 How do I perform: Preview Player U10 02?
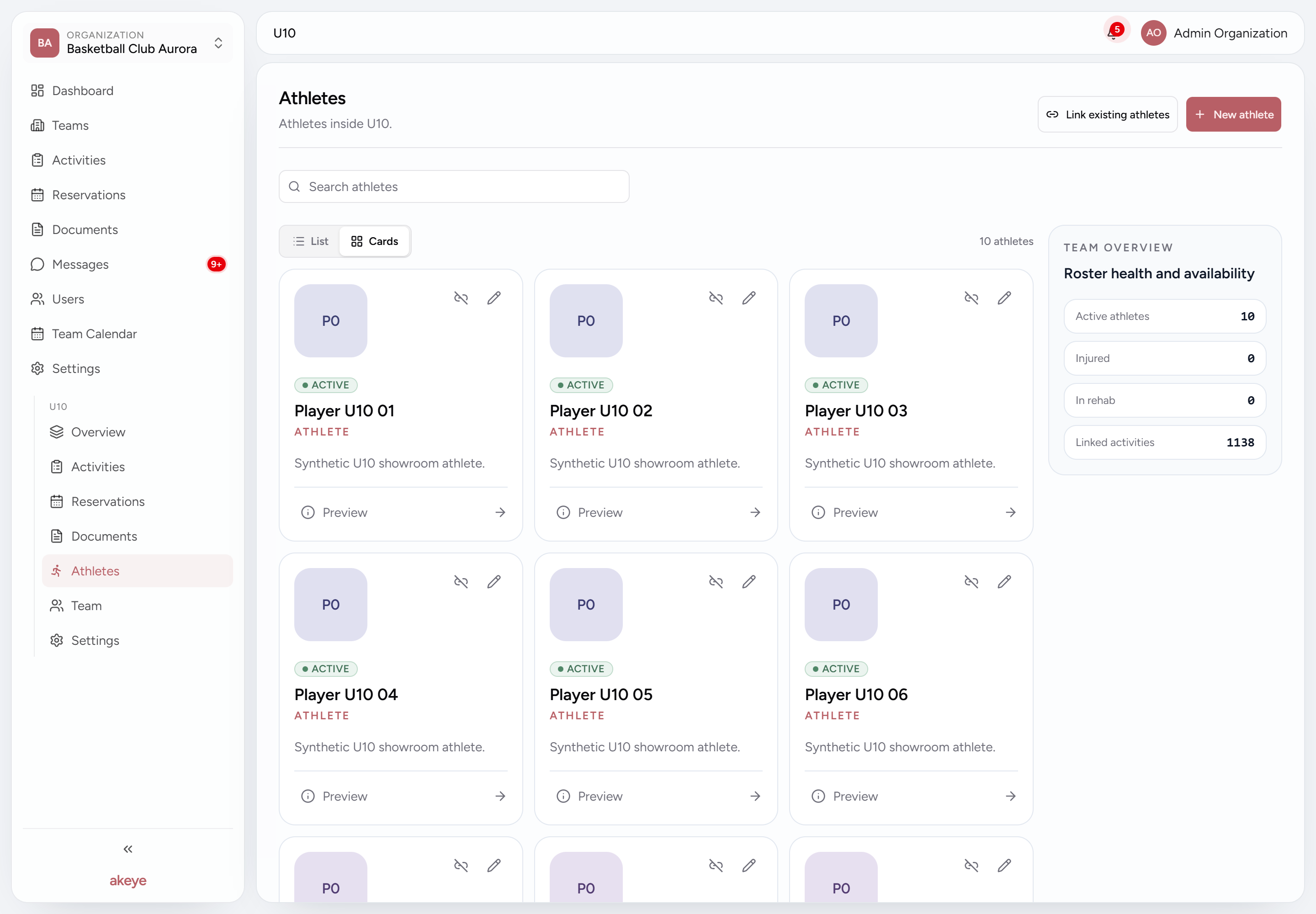(590, 512)
